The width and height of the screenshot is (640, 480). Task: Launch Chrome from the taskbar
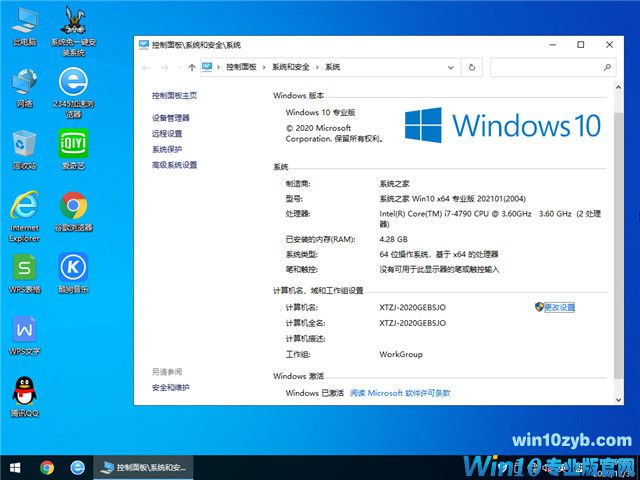point(47,468)
